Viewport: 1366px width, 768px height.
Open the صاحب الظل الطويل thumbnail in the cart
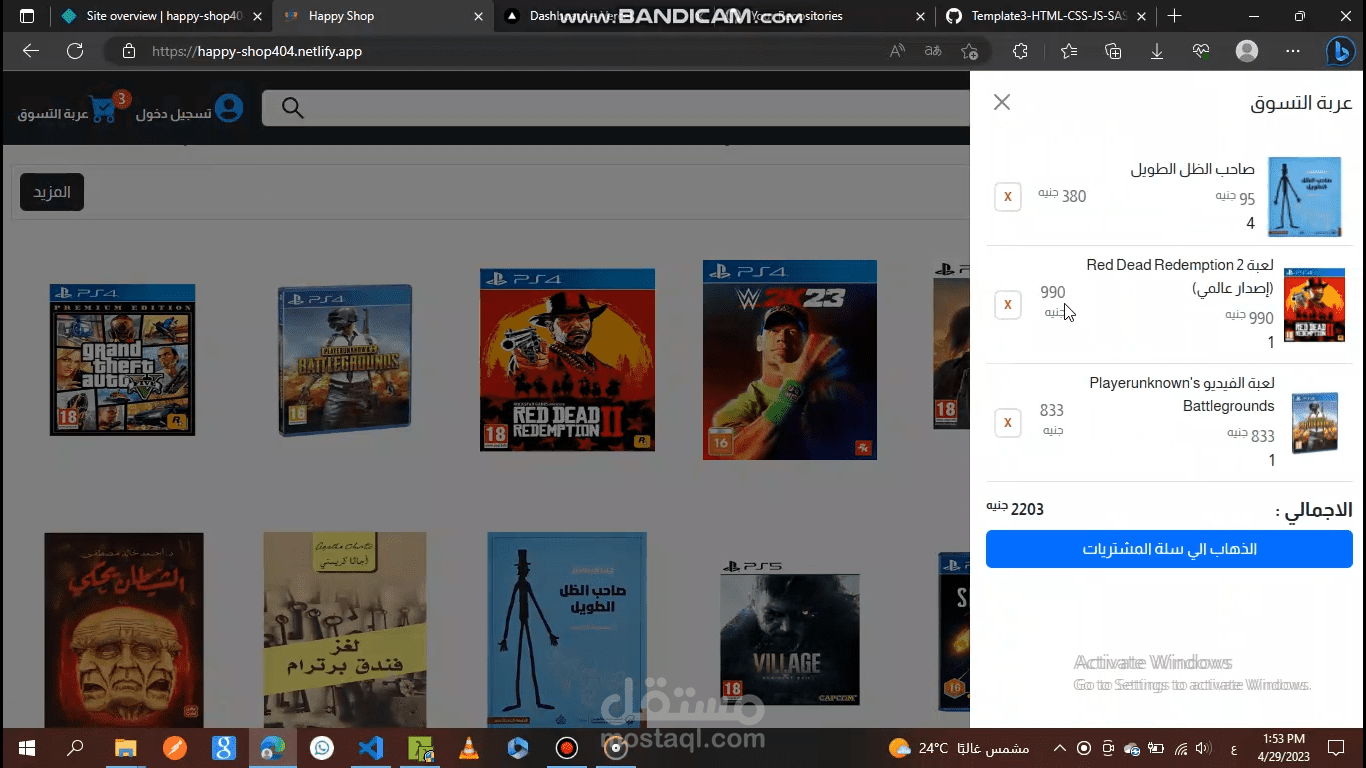(x=1305, y=197)
